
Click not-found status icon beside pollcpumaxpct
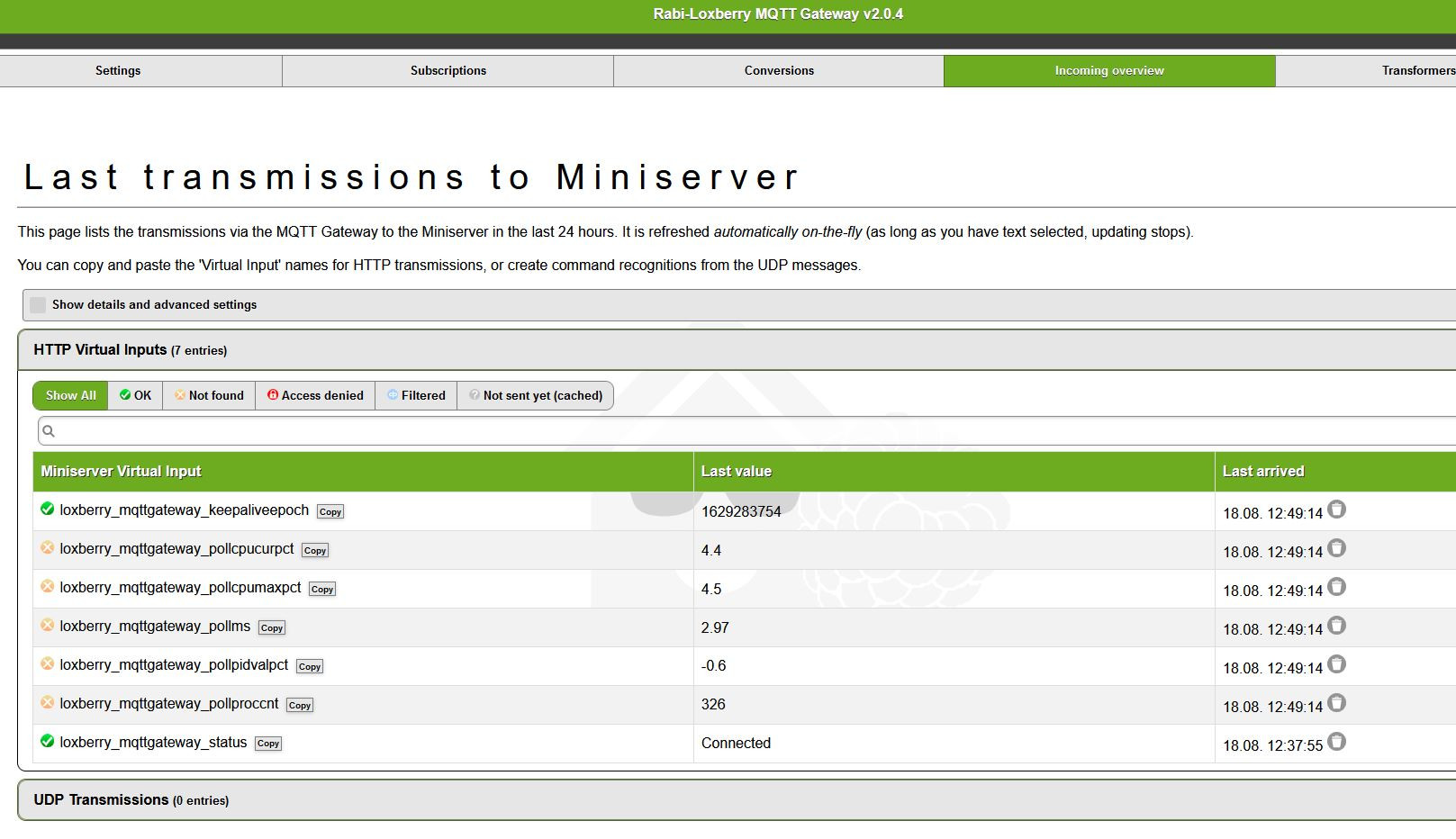(48, 587)
